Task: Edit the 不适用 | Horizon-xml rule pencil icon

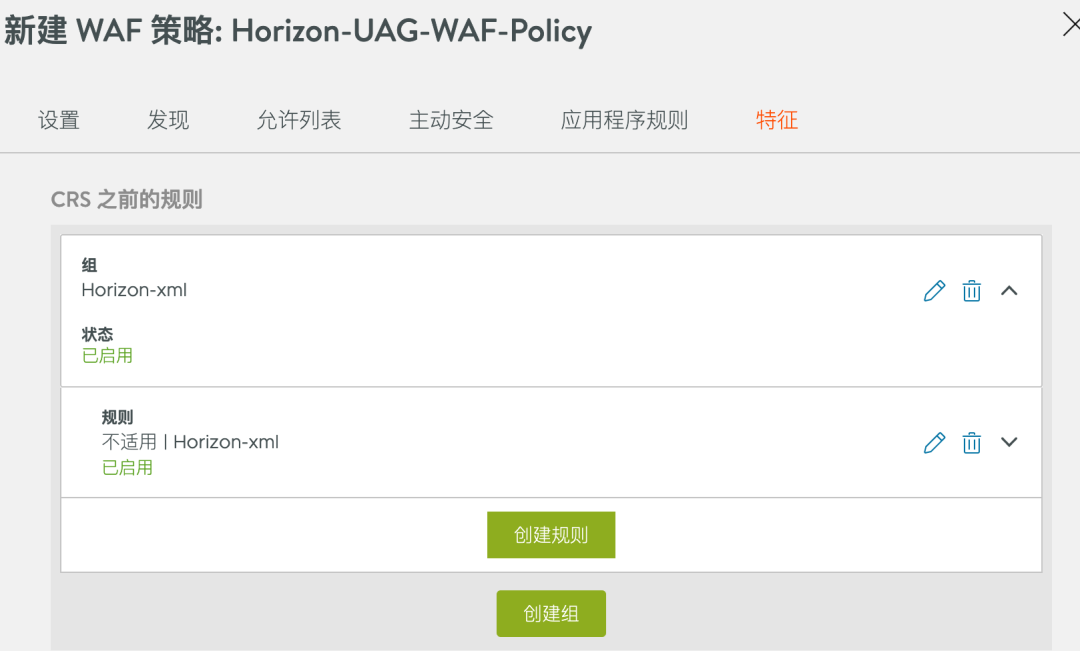Action: point(934,443)
